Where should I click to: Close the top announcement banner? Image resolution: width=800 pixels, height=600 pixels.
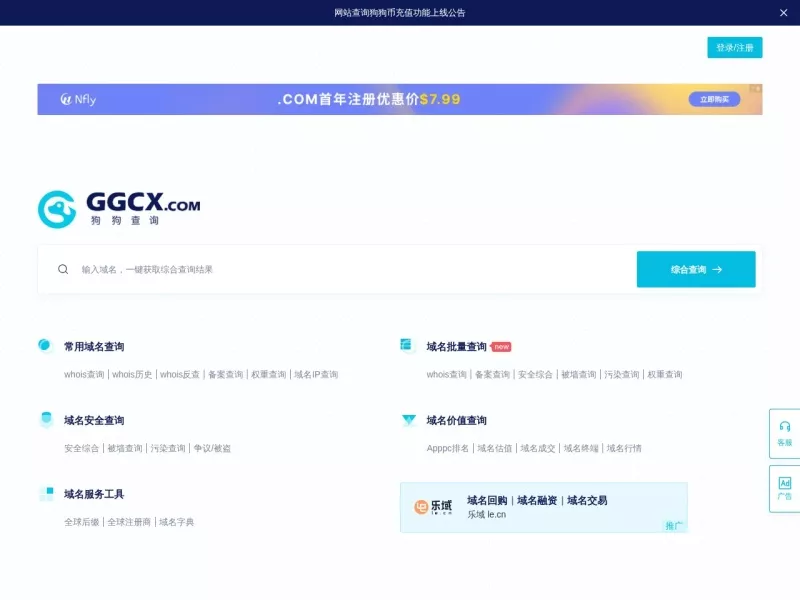783,13
